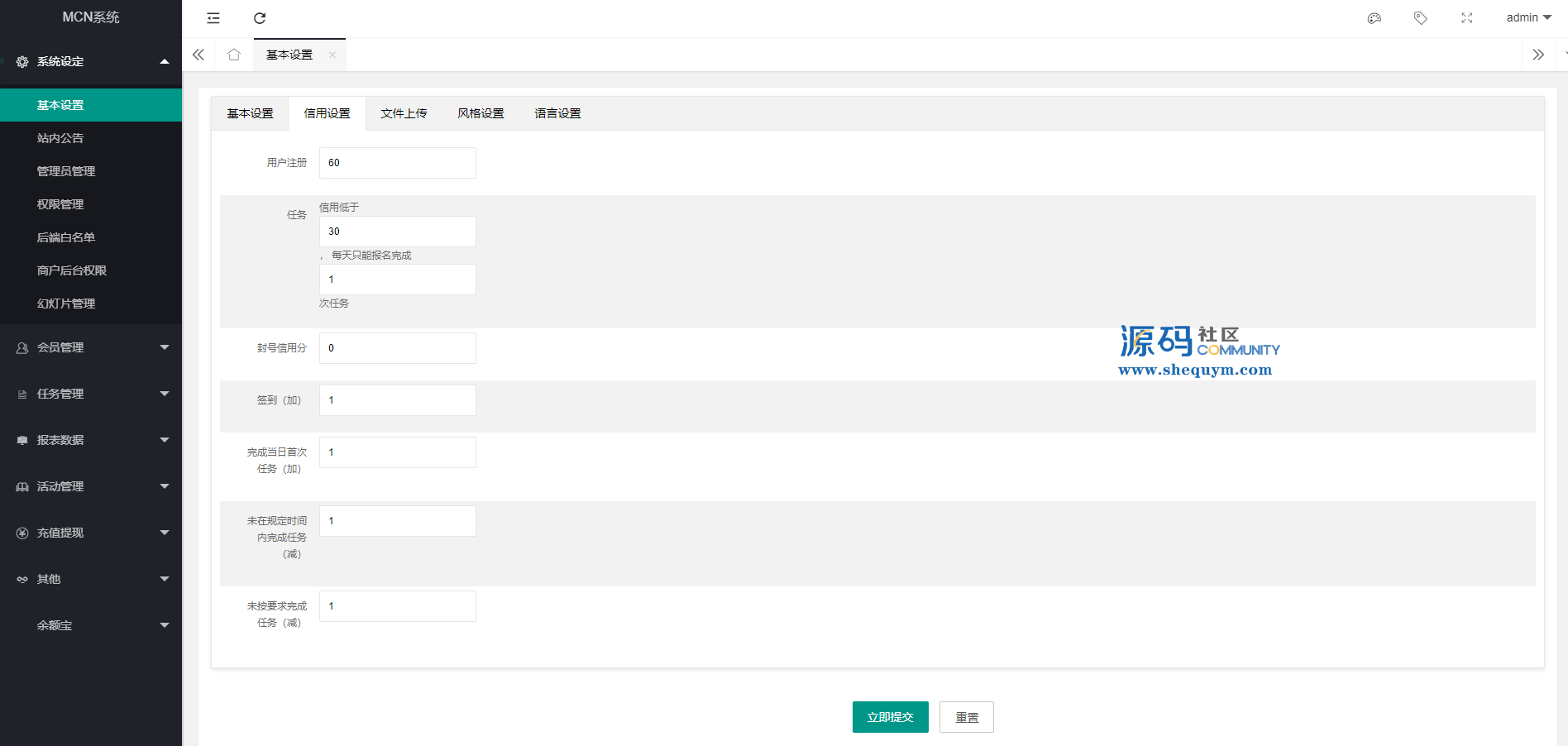
Task: Click the 立即提交 submit button
Action: coord(891,717)
